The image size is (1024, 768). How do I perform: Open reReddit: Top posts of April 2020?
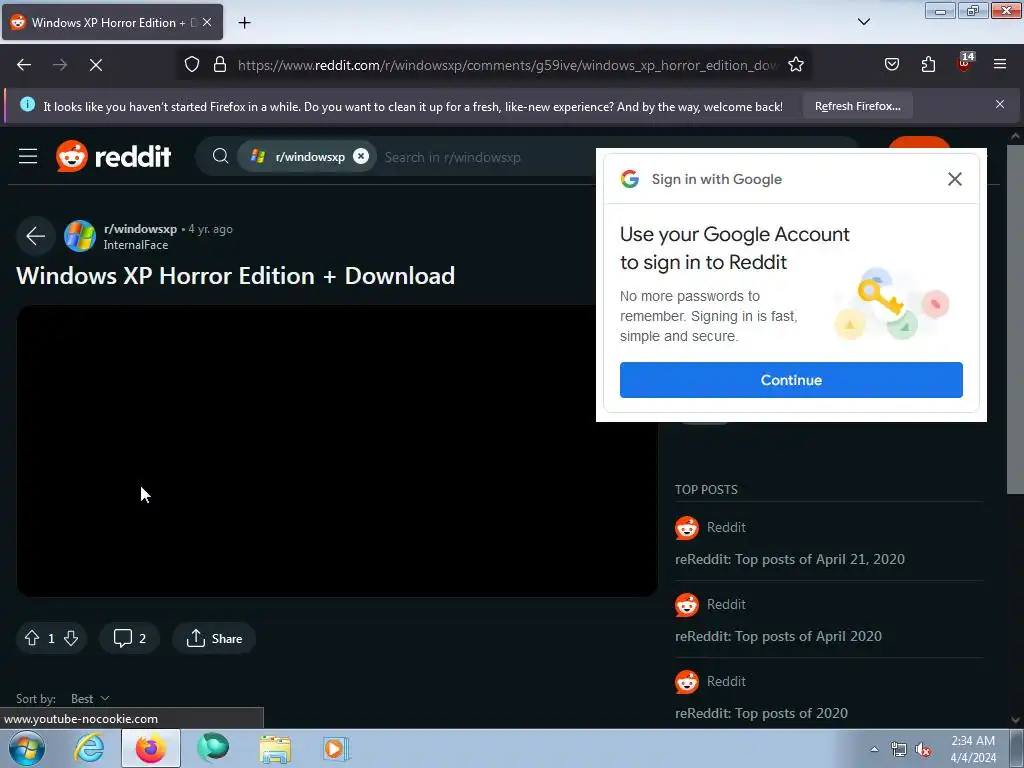pos(778,637)
